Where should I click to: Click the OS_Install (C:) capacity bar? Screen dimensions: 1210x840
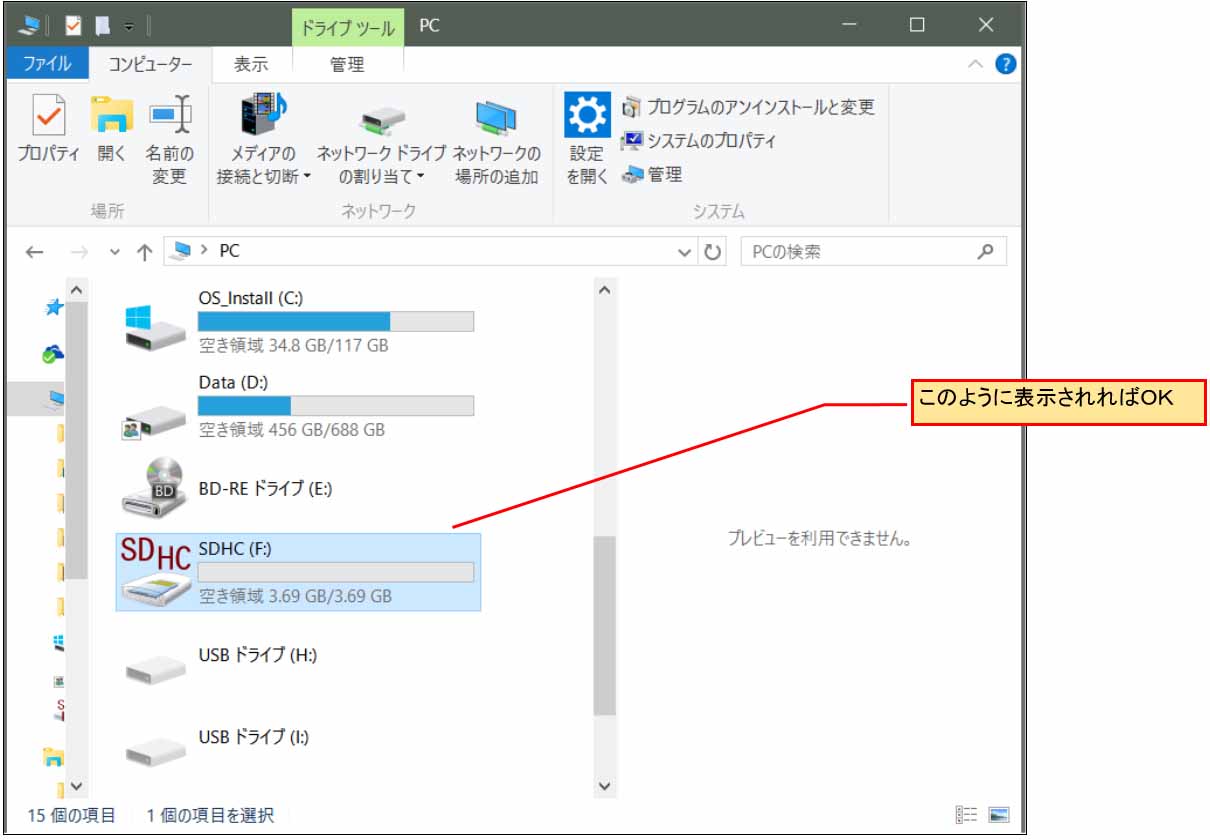335,321
